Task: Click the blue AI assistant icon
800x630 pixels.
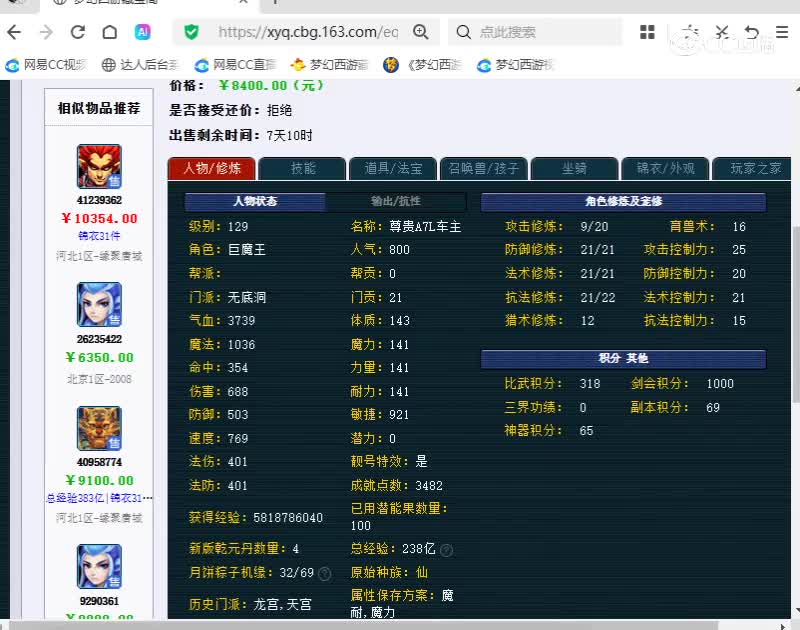Action: tap(143, 32)
